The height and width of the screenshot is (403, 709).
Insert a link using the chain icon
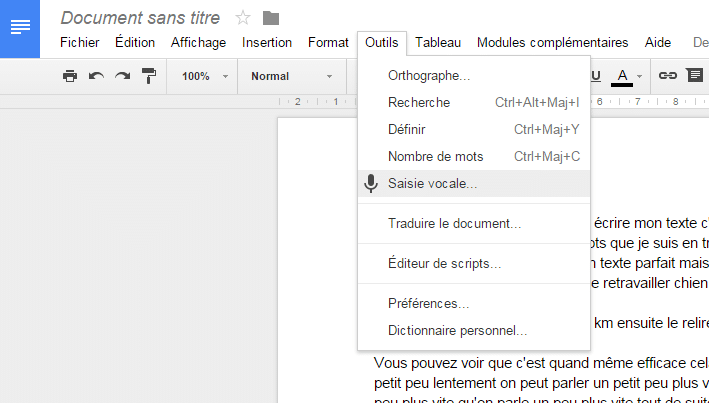point(667,76)
